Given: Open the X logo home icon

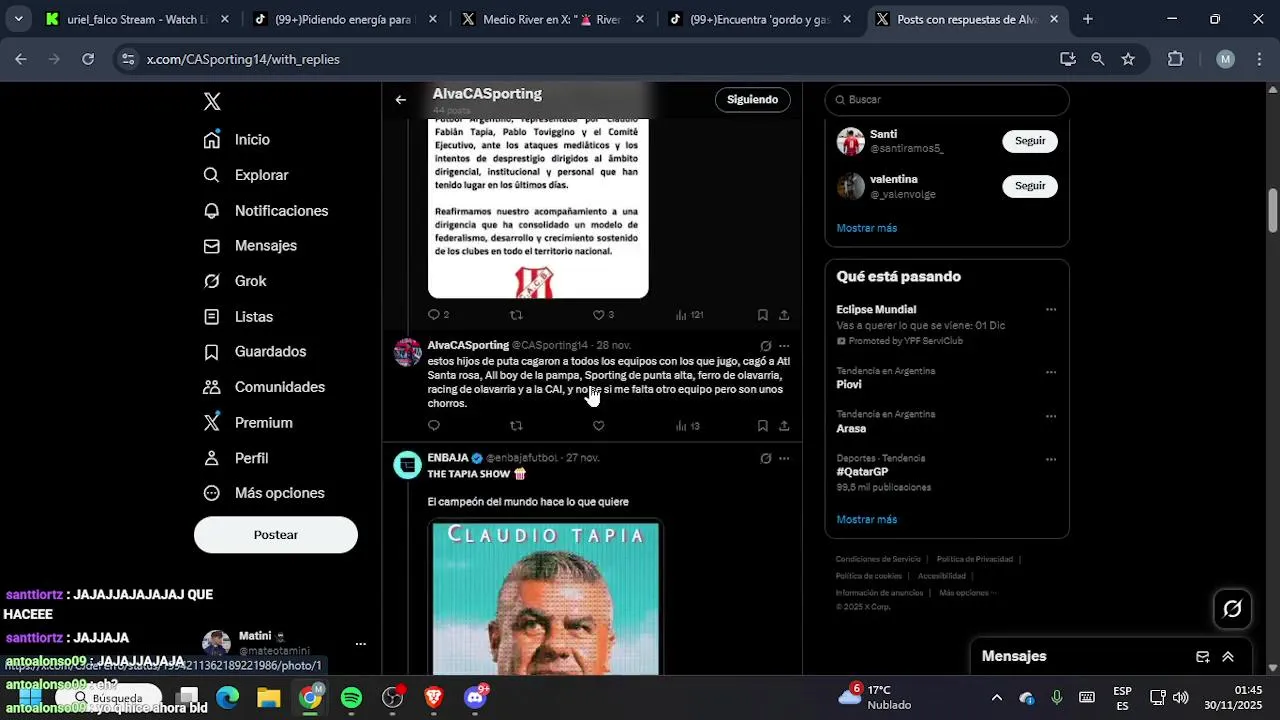Looking at the screenshot, I should [x=212, y=101].
